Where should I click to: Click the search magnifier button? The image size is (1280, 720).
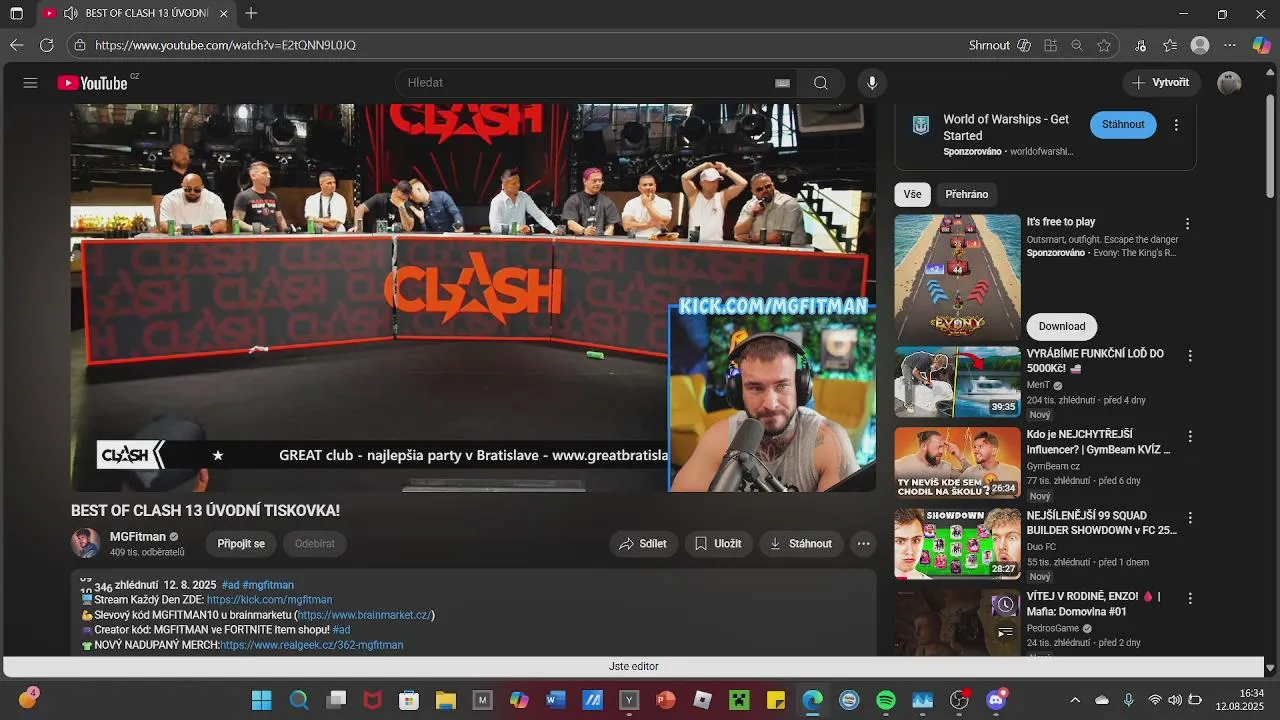pos(821,83)
